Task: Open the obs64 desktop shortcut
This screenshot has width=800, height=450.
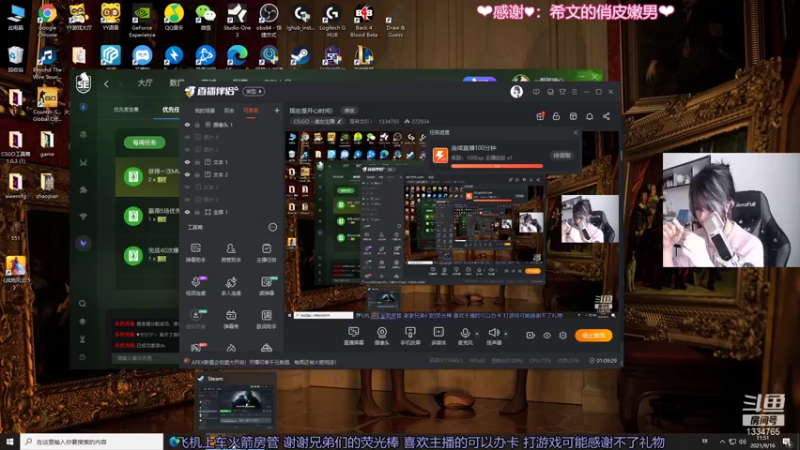Action: 269,20
